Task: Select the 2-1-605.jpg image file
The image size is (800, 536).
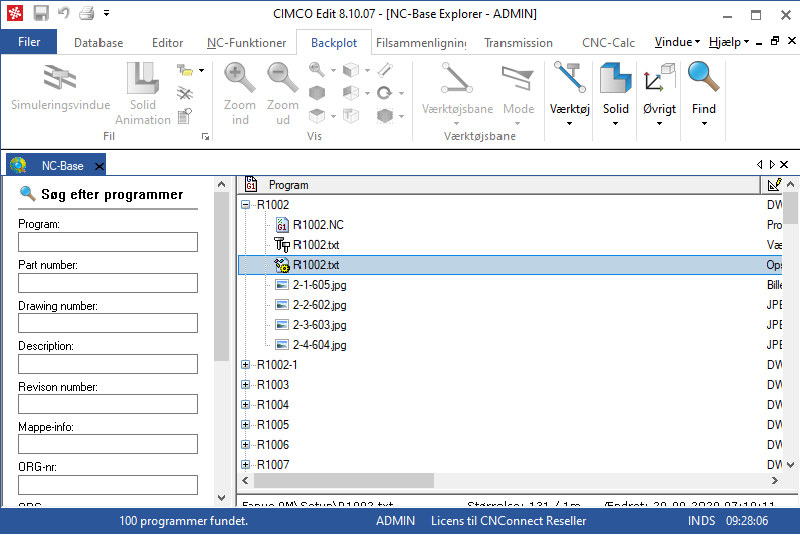Action: click(x=319, y=285)
